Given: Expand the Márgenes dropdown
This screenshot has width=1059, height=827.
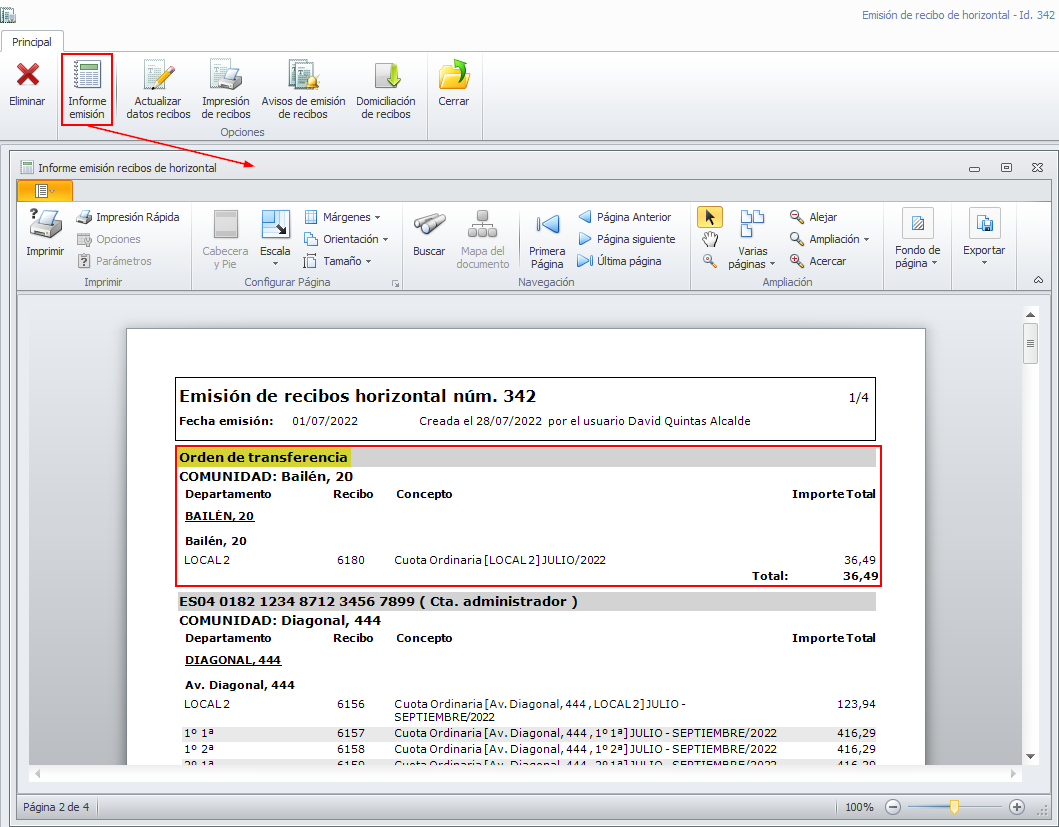Looking at the screenshot, I should point(341,217).
